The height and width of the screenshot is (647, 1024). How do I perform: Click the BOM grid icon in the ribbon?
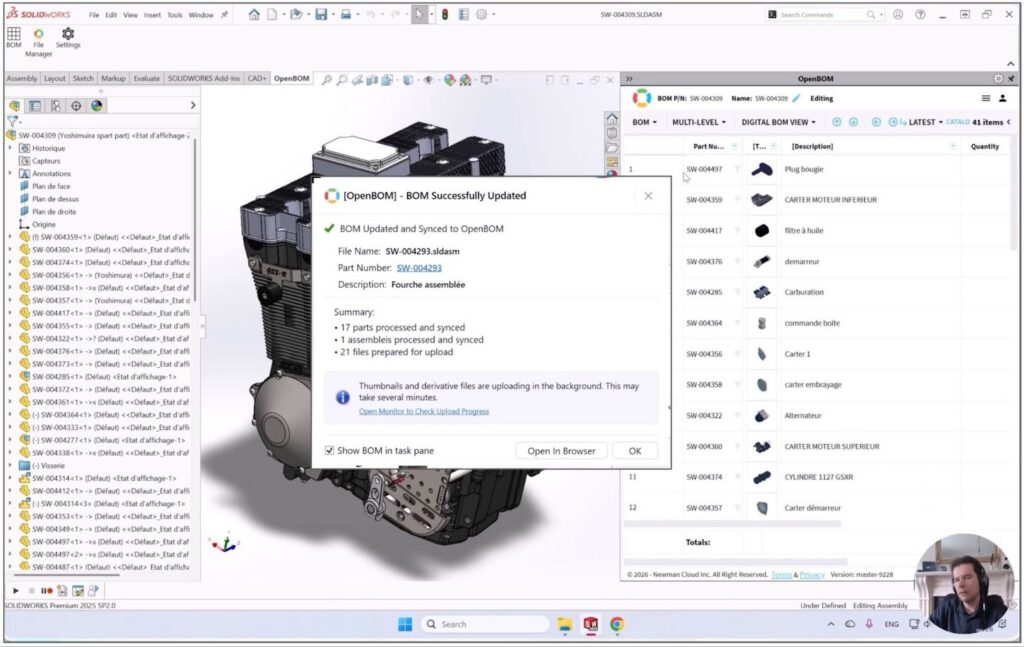pyautogui.click(x=14, y=34)
